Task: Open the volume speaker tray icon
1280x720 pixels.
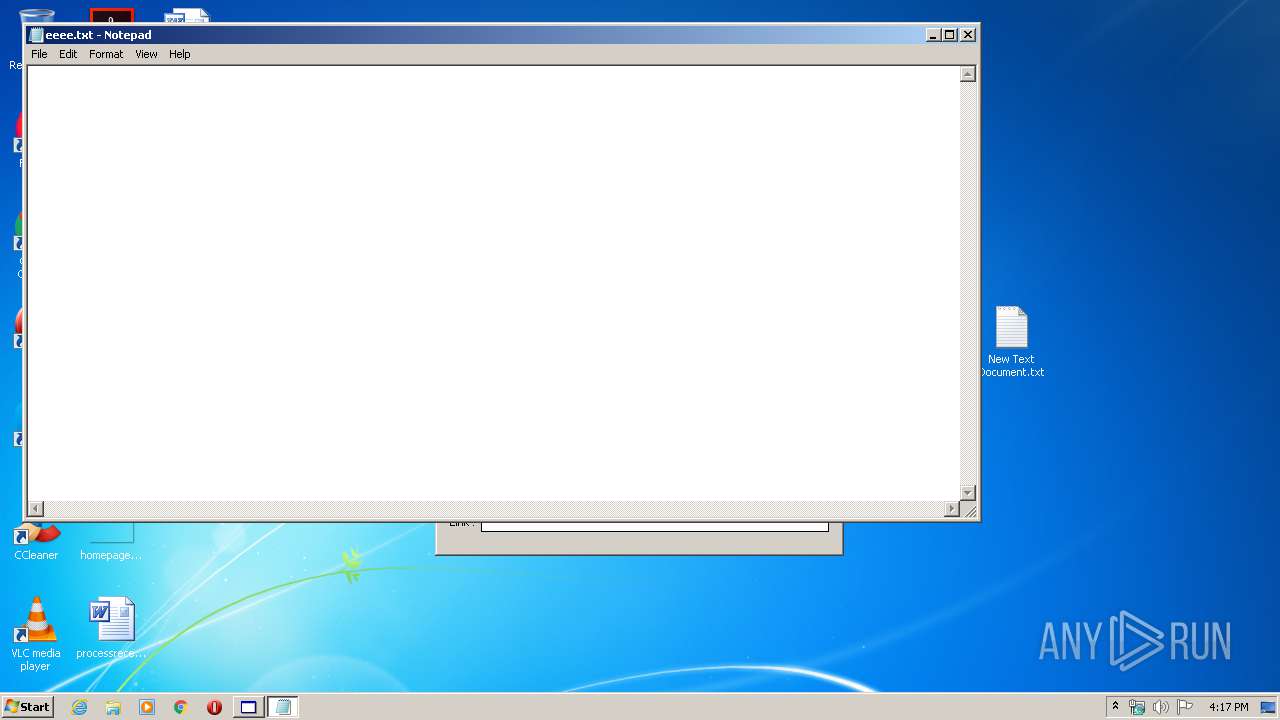Action: tap(1161, 707)
